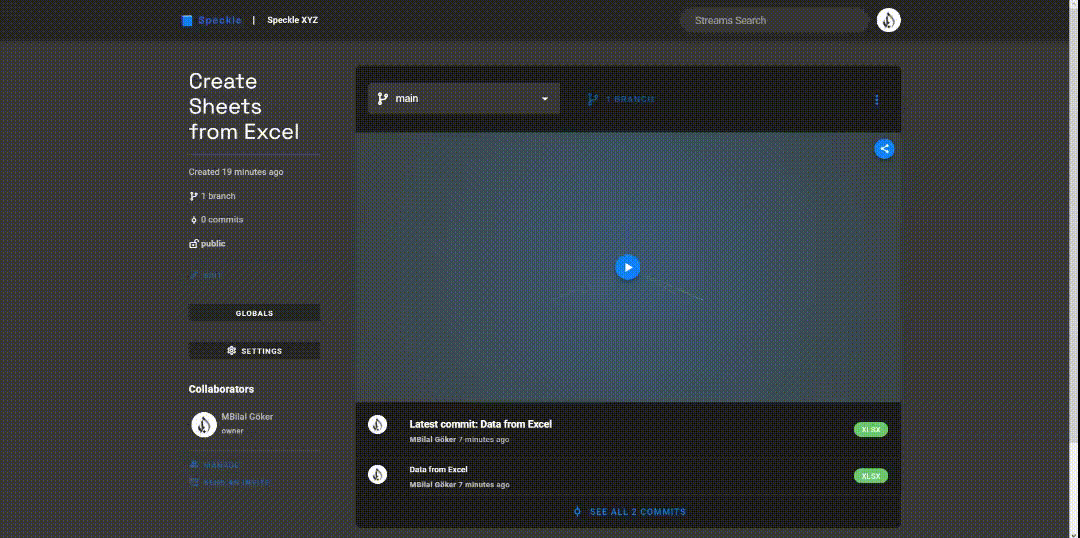Open the three-dot branch options menu
The width and height of the screenshot is (1080, 538).
877,100
